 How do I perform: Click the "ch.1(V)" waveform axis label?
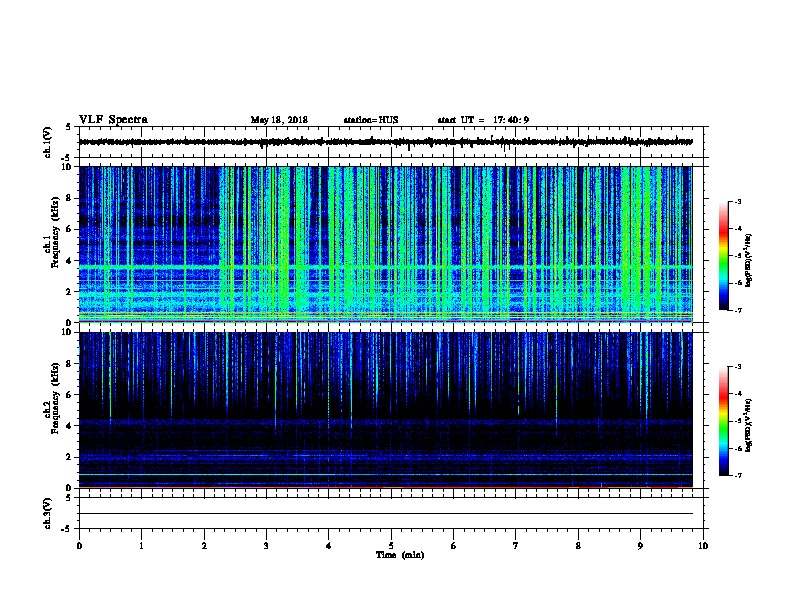[48, 142]
